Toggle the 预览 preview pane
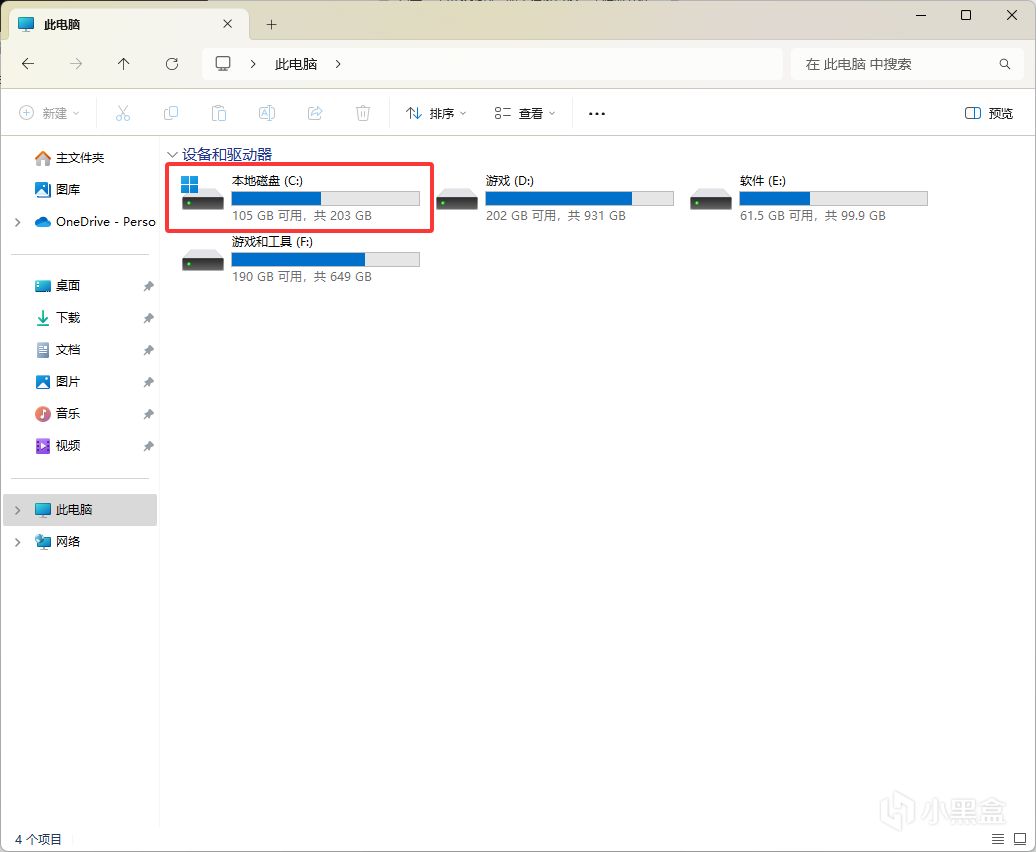The width and height of the screenshot is (1036, 852). click(988, 114)
